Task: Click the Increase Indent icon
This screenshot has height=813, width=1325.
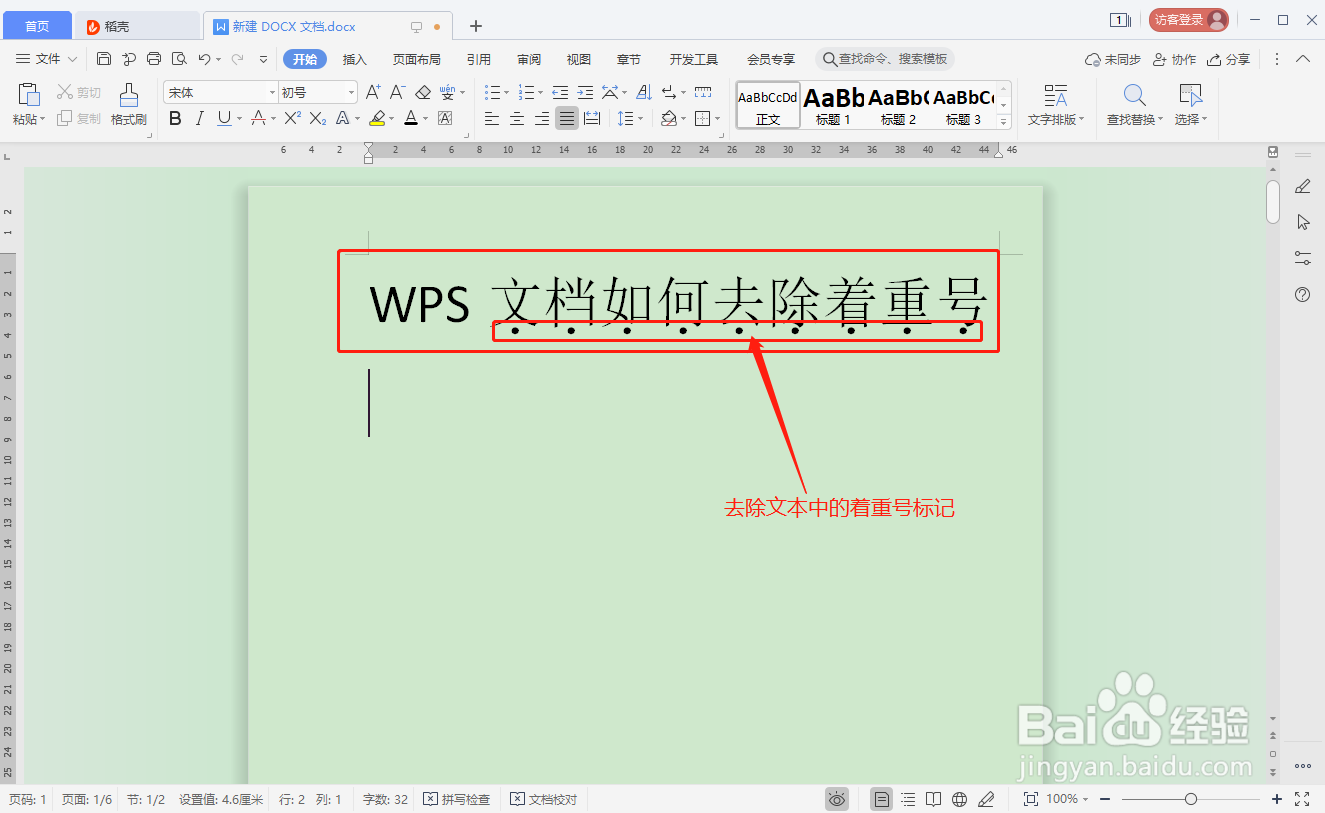Action: tap(585, 92)
